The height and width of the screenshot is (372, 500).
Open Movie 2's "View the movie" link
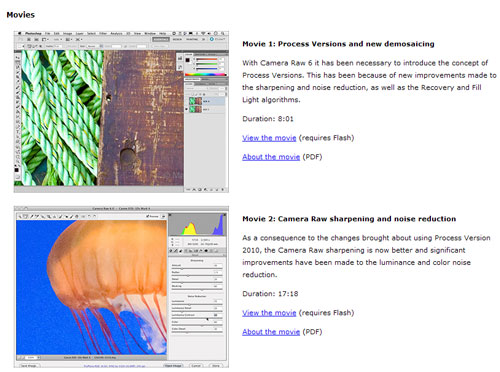(x=269, y=313)
